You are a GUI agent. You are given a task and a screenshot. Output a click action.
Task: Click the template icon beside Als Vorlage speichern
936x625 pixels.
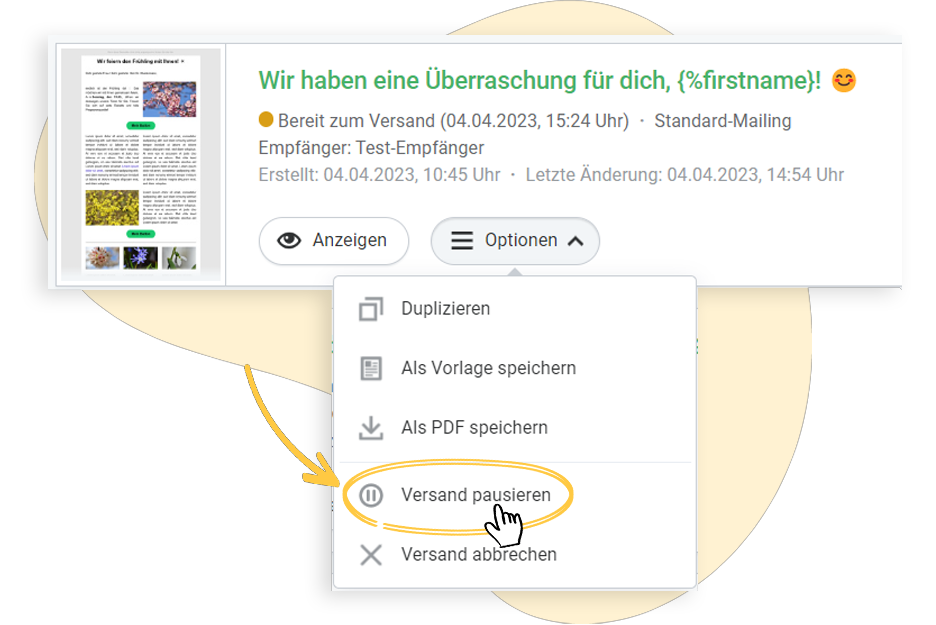(371, 368)
